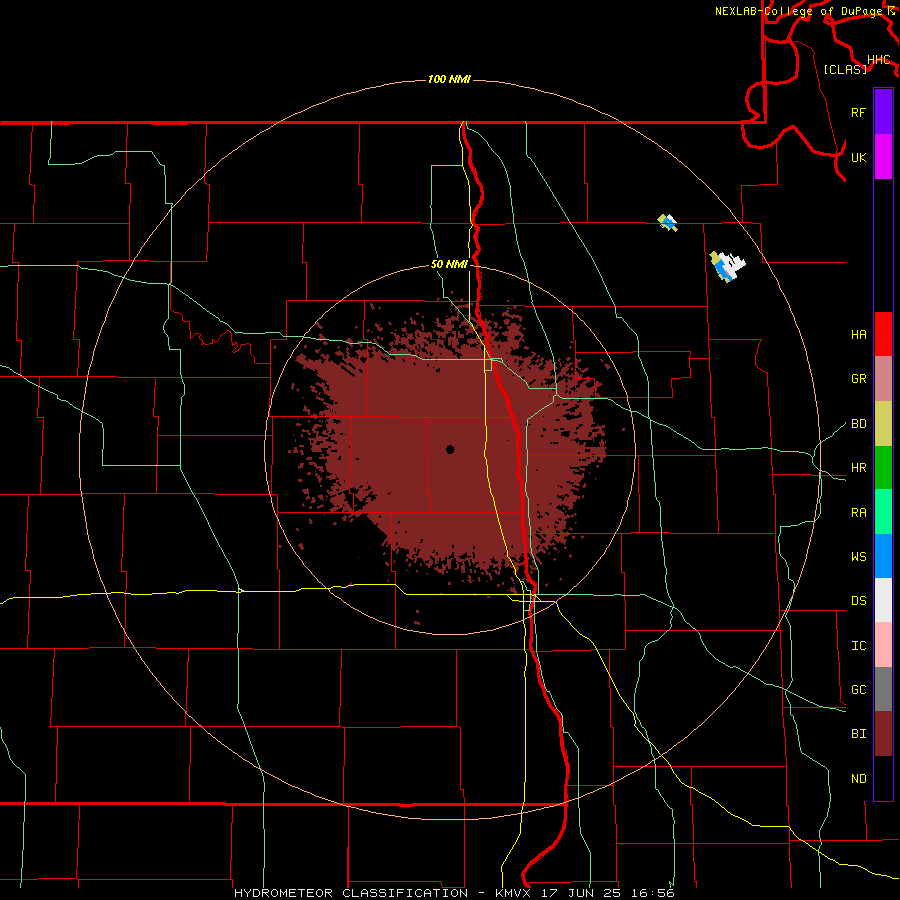Click the ND legend label
900x900 pixels.
click(x=859, y=778)
